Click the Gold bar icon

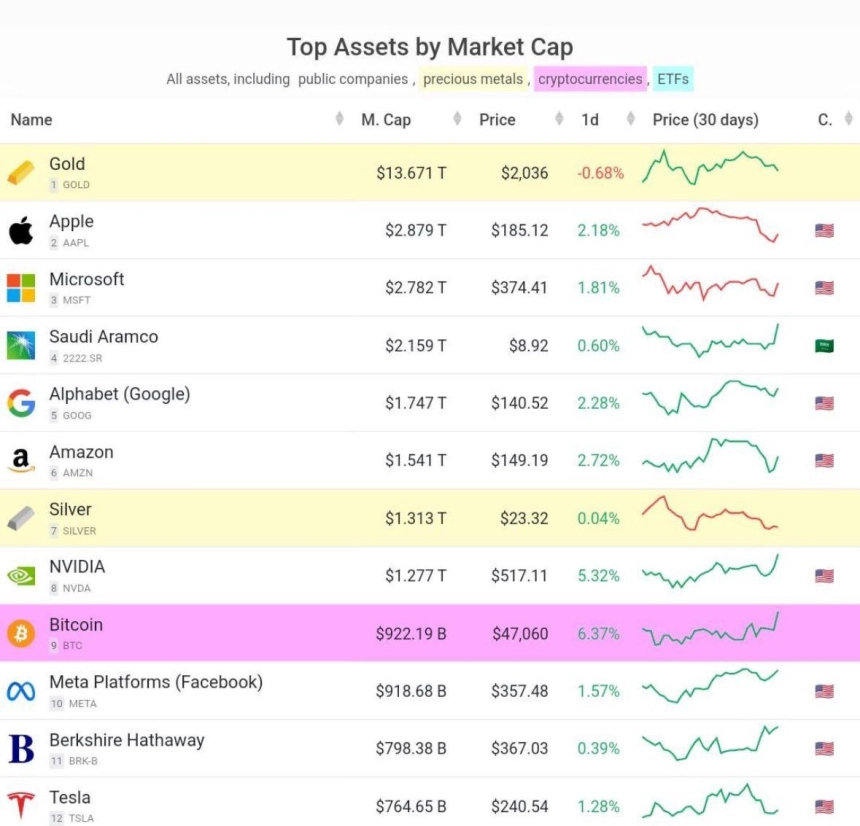[x=21, y=173]
